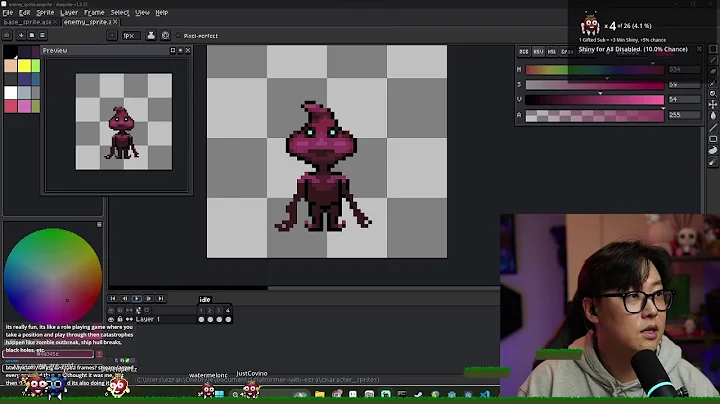Play the animation in timeline
This screenshot has height=404, width=720.
(136, 298)
